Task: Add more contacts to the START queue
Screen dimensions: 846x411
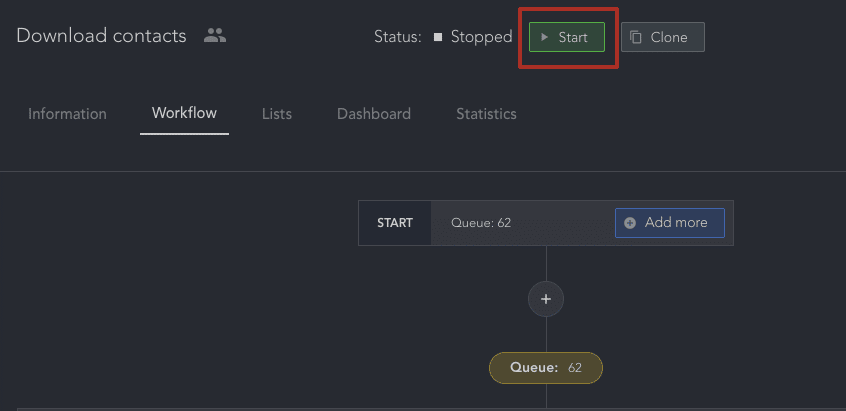Action: (x=670, y=223)
